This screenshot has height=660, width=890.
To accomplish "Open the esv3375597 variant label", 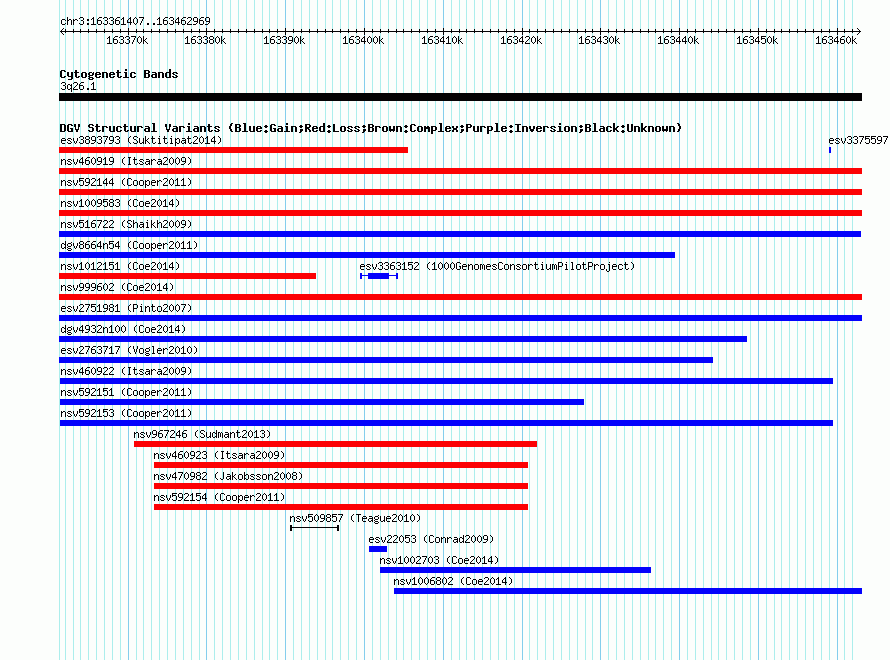I will coord(858,140).
